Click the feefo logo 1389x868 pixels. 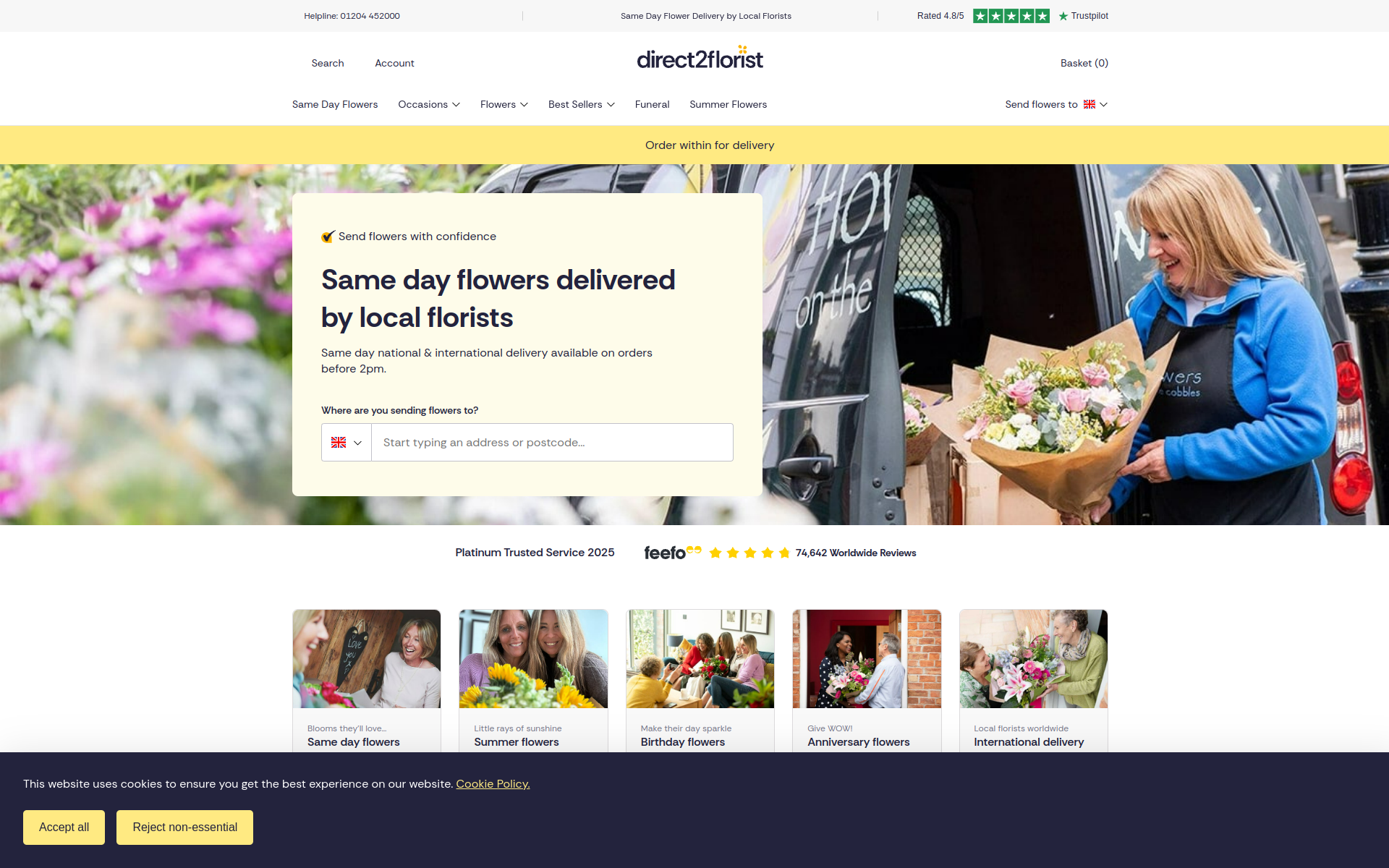(x=672, y=553)
